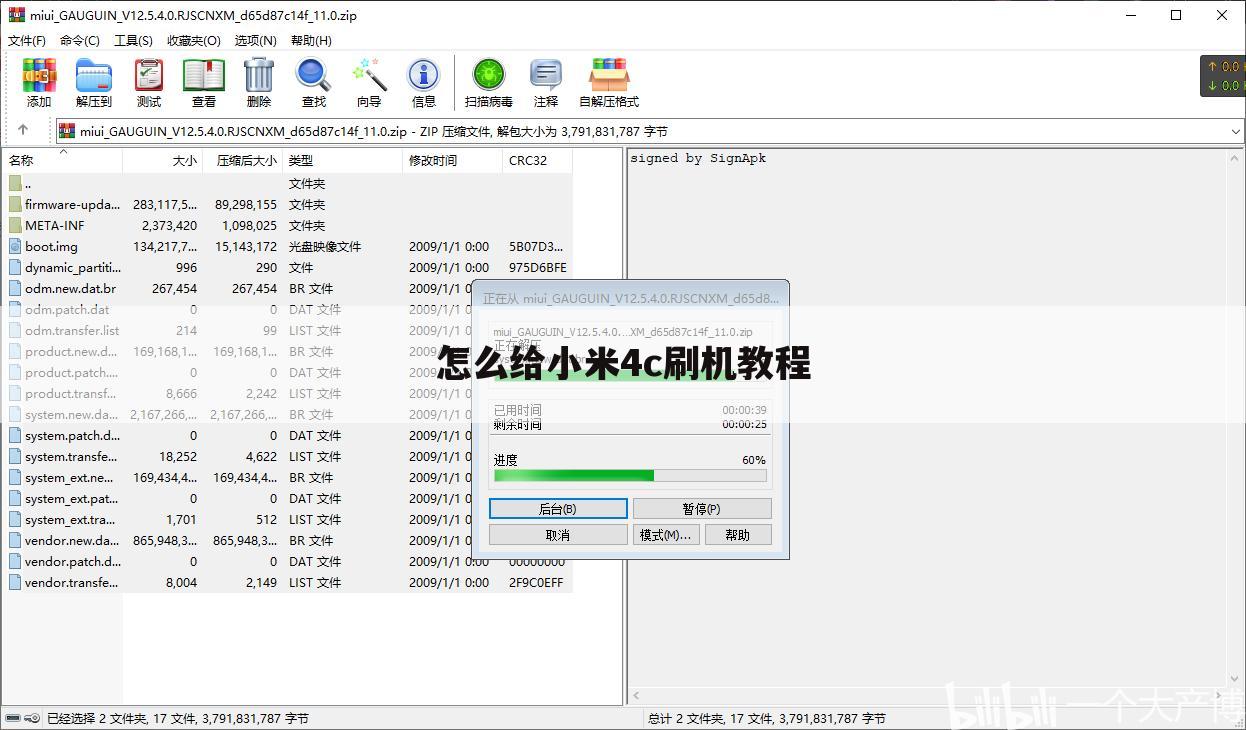Click the View (查看) toolbar icon
Image resolution: width=1246 pixels, height=730 pixels.
(204, 82)
